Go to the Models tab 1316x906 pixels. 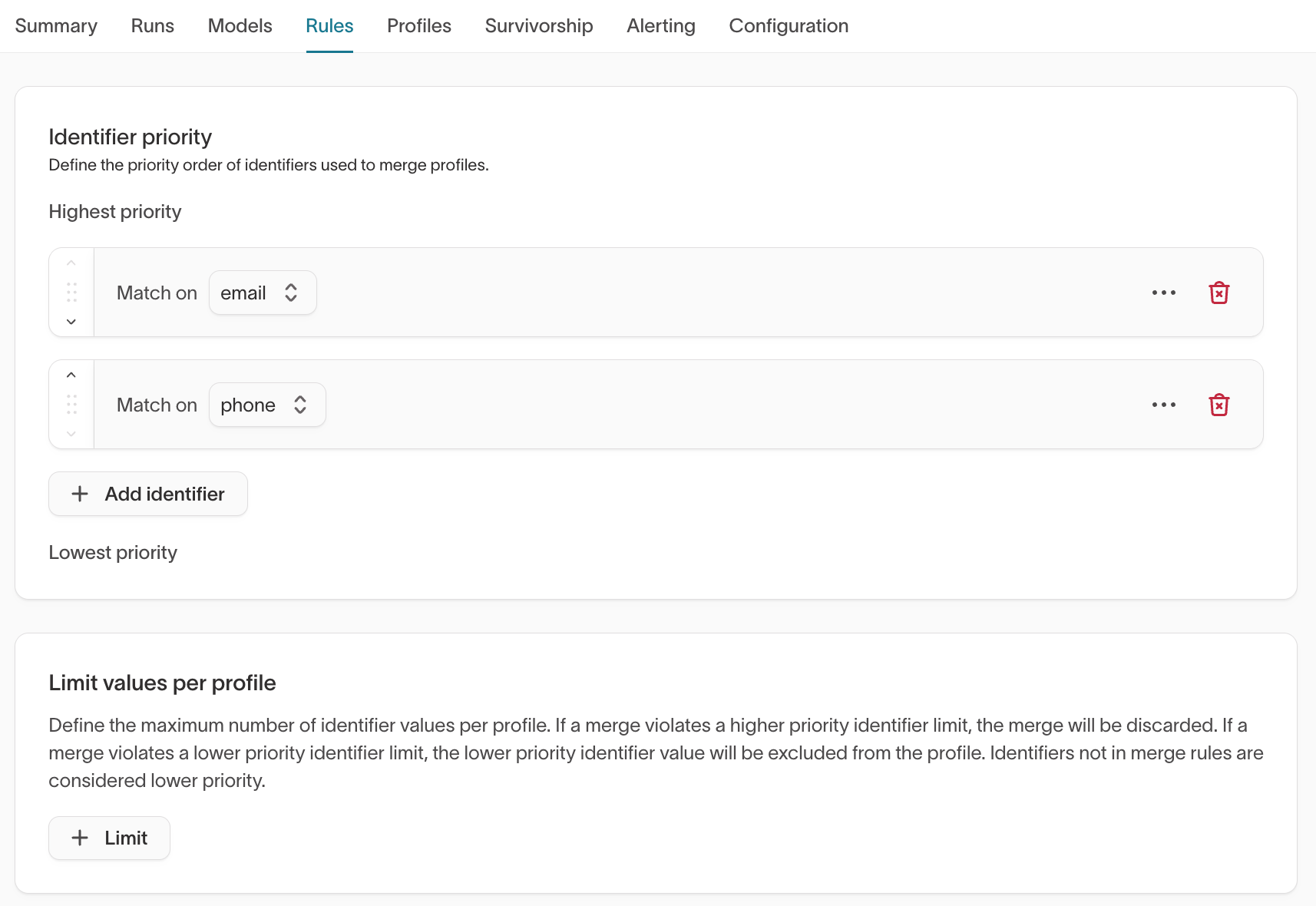pos(240,26)
